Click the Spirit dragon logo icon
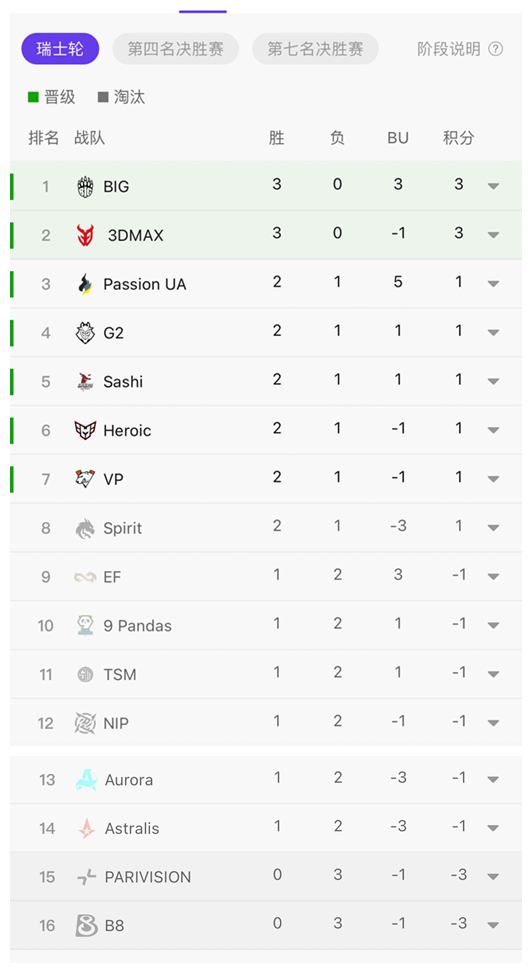The width and height of the screenshot is (532, 973). click(x=85, y=528)
